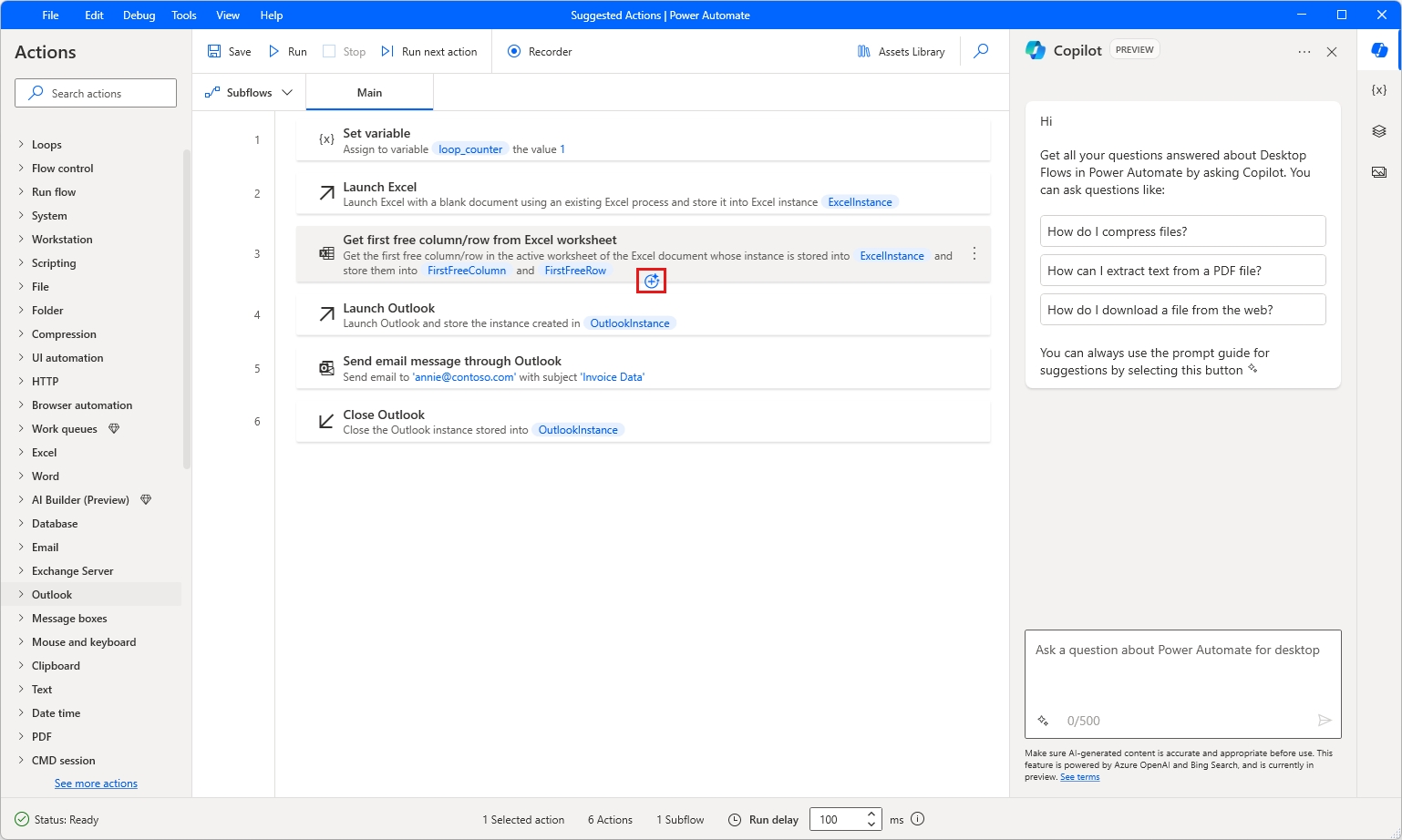Open the Variables pane icon
The image size is (1402, 840).
click(x=1379, y=90)
